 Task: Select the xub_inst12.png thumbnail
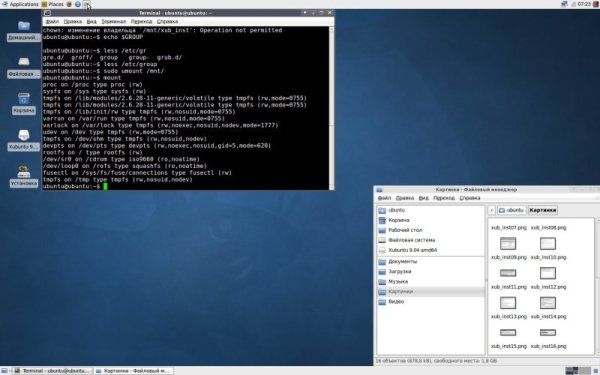(x=548, y=273)
